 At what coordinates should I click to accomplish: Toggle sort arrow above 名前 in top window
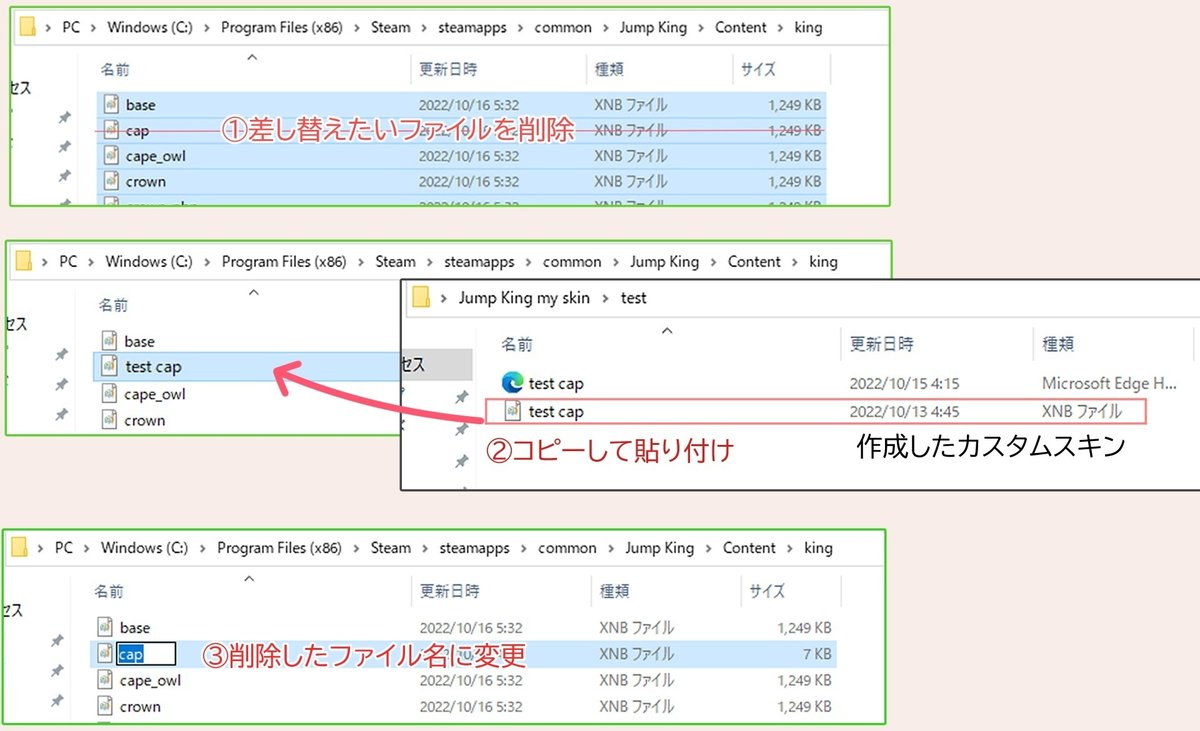tap(252, 57)
